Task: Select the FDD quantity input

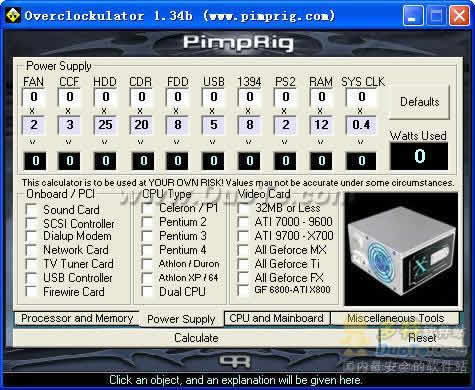Action: coord(178,97)
